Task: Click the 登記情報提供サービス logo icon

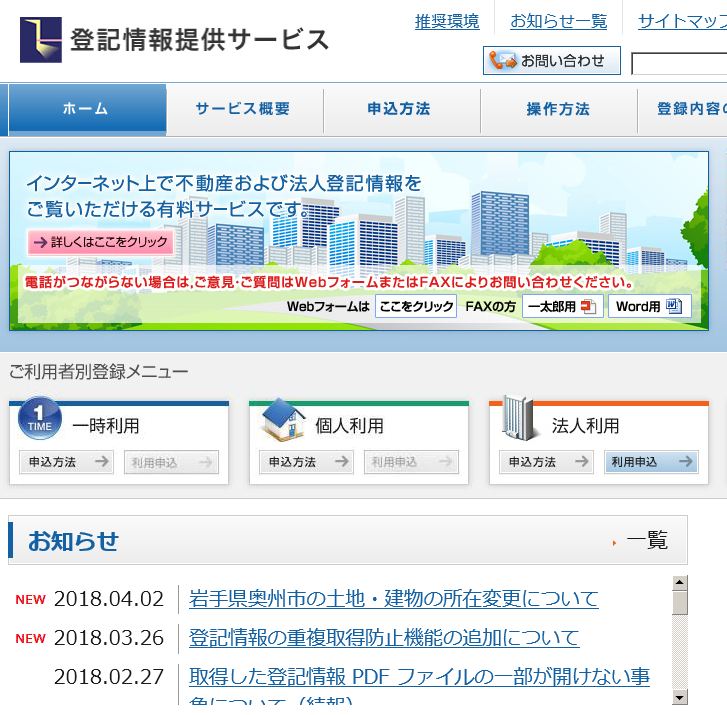Action: coord(41,40)
